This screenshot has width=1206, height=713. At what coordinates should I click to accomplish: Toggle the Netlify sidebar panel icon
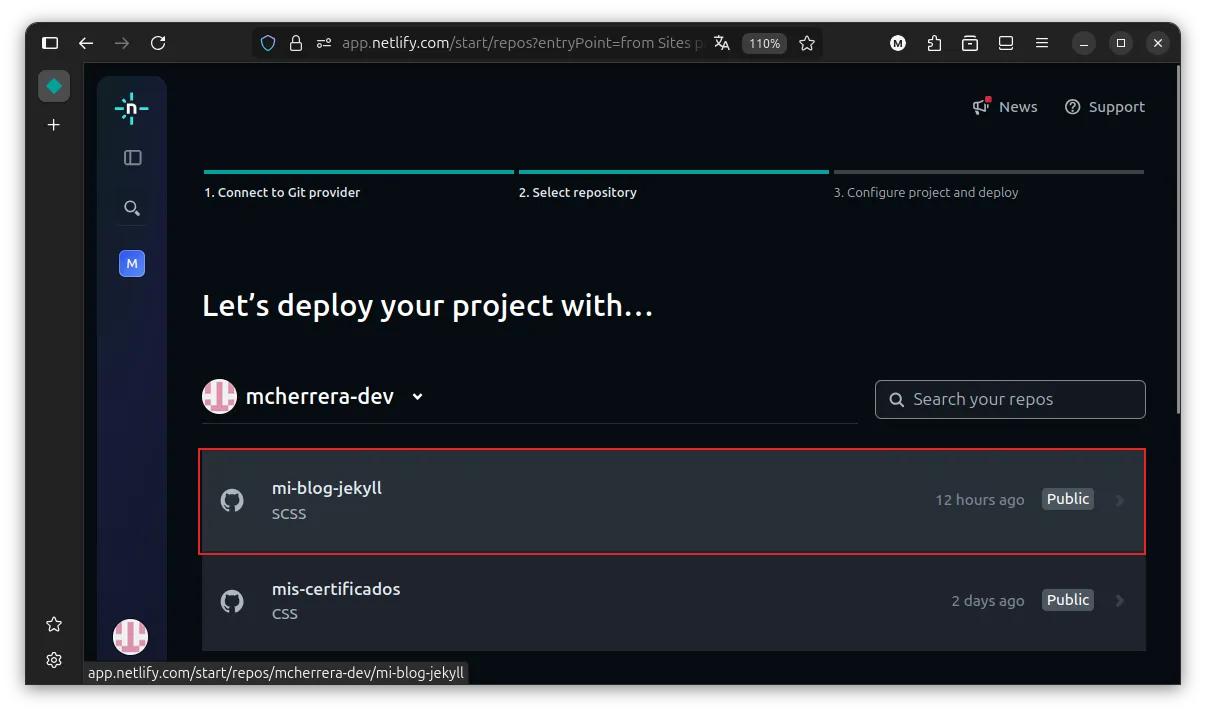coord(132,158)
